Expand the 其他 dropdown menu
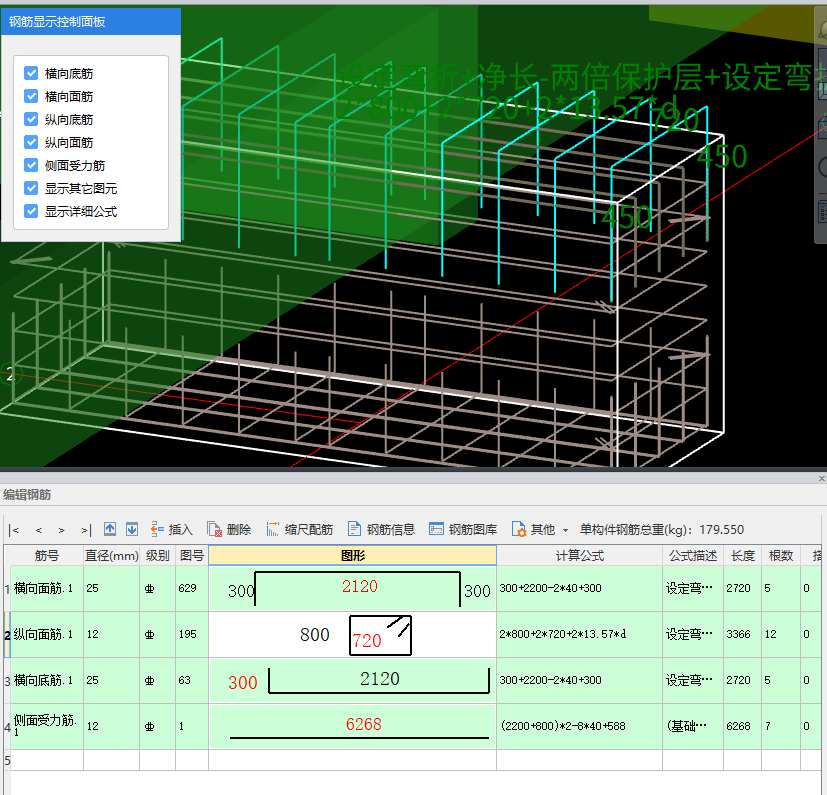Viewport: 827px width, 795px height. point(541,529)
